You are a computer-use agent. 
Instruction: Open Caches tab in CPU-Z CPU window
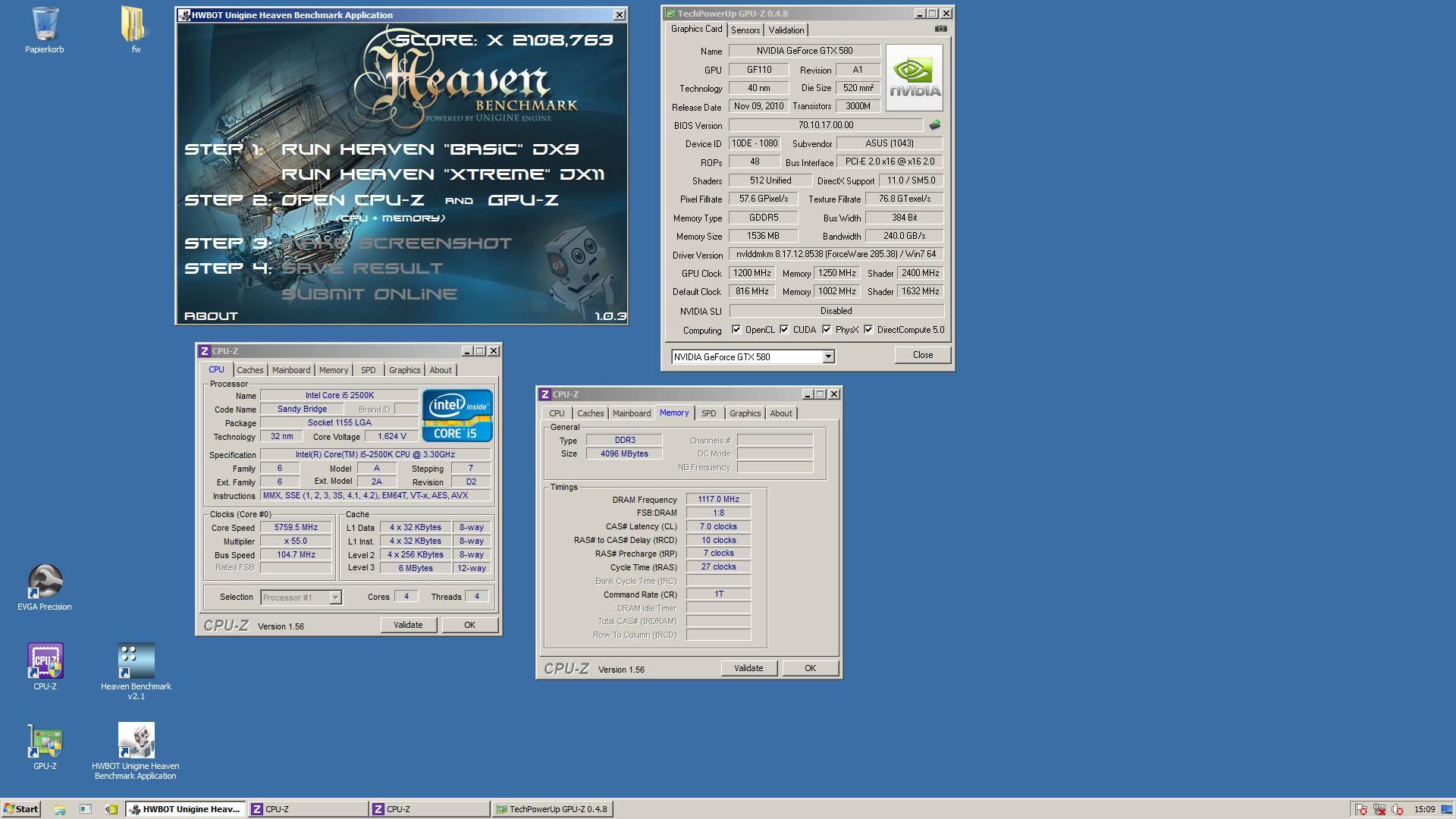pos(249,370)
